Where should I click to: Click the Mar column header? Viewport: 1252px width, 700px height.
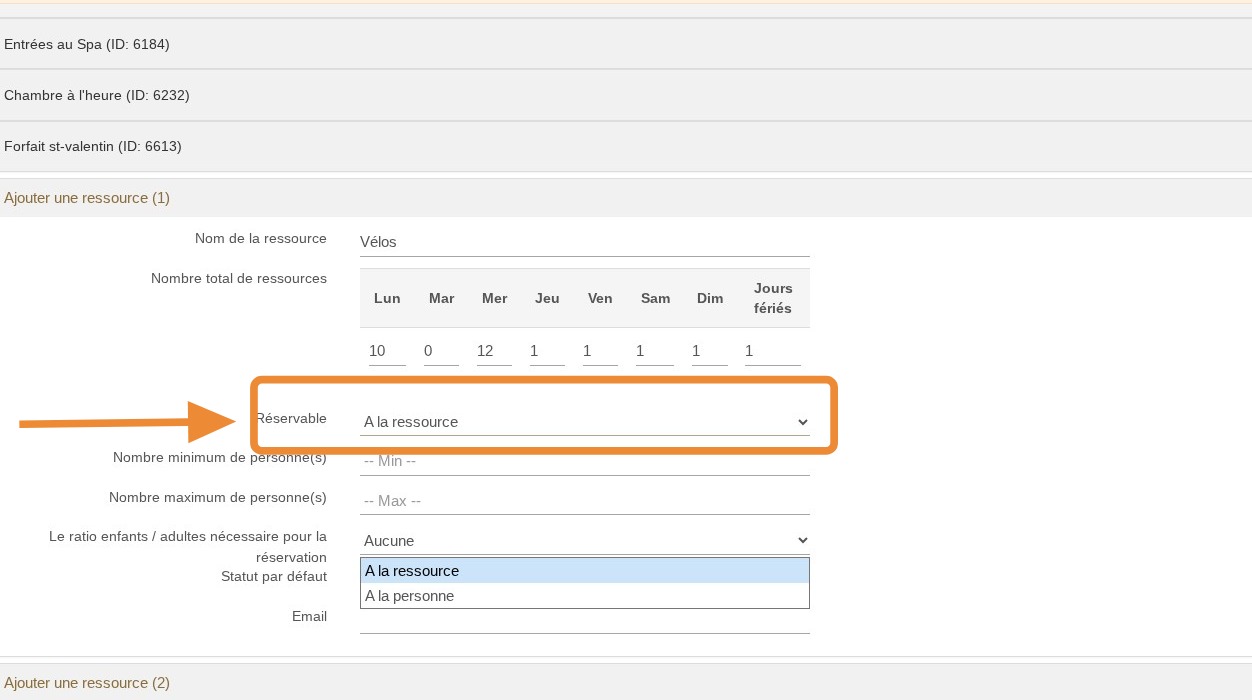441,298
